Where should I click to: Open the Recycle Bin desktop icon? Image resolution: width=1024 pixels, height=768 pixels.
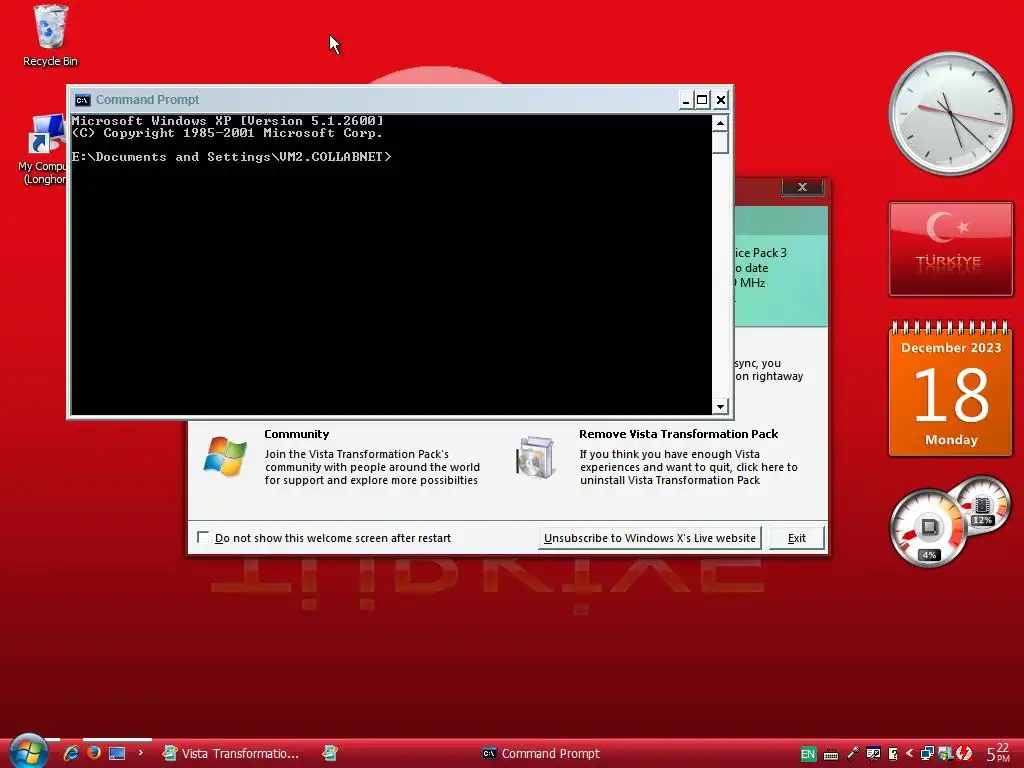pos(50,36)
